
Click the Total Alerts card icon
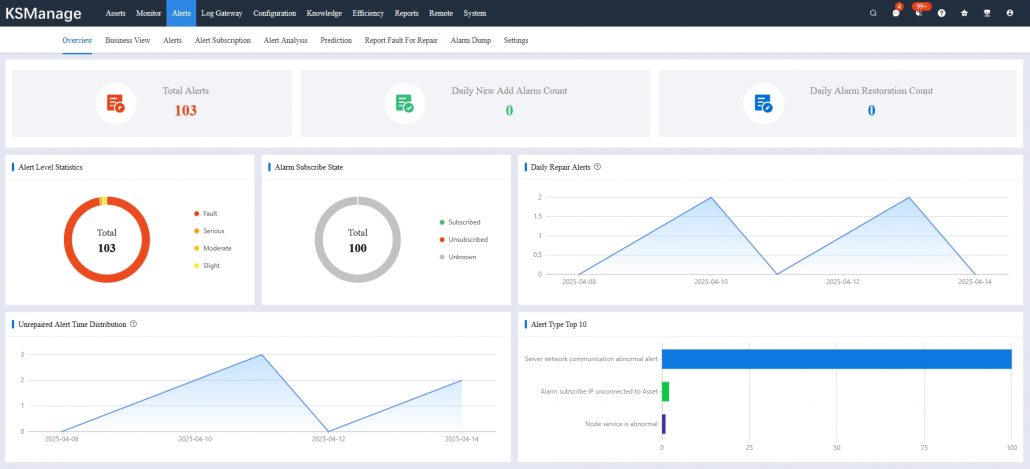(116, 103)
